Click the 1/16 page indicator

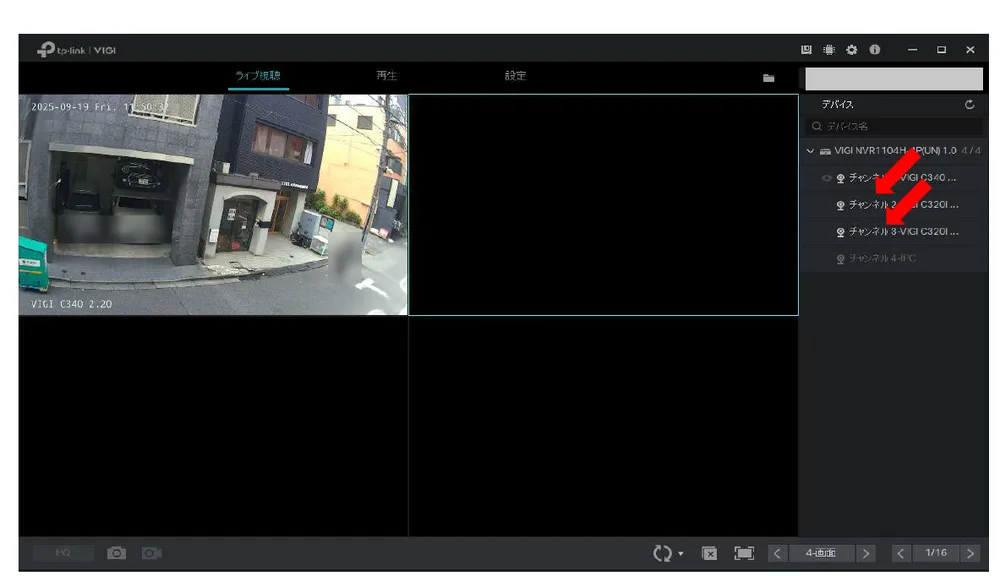[x=936, y=553]
